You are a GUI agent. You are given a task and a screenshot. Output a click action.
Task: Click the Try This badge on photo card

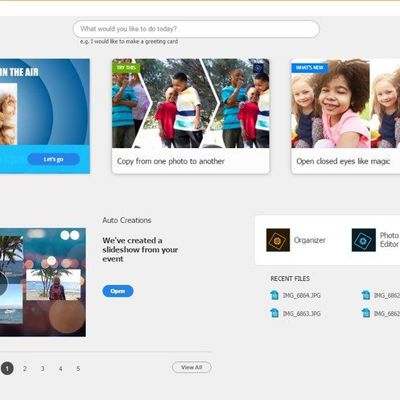click(x=126, y=68)
